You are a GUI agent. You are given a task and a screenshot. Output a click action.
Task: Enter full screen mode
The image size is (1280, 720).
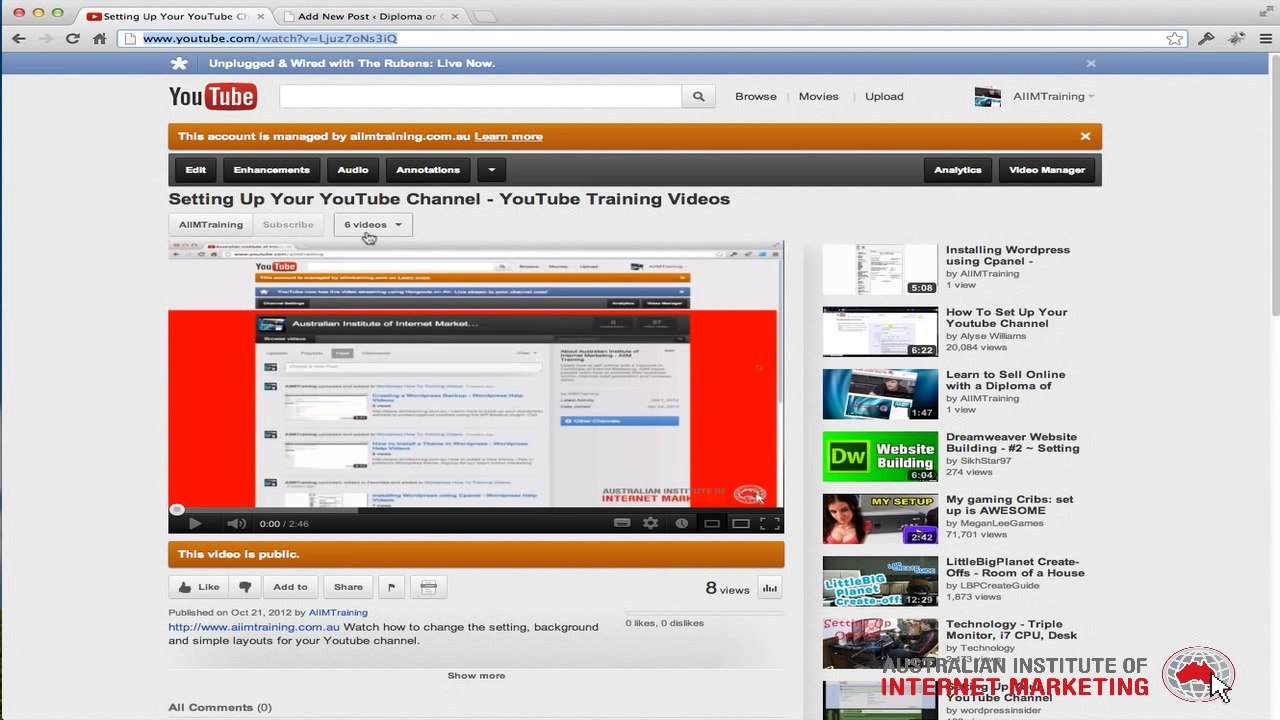(x=770, y=523)
